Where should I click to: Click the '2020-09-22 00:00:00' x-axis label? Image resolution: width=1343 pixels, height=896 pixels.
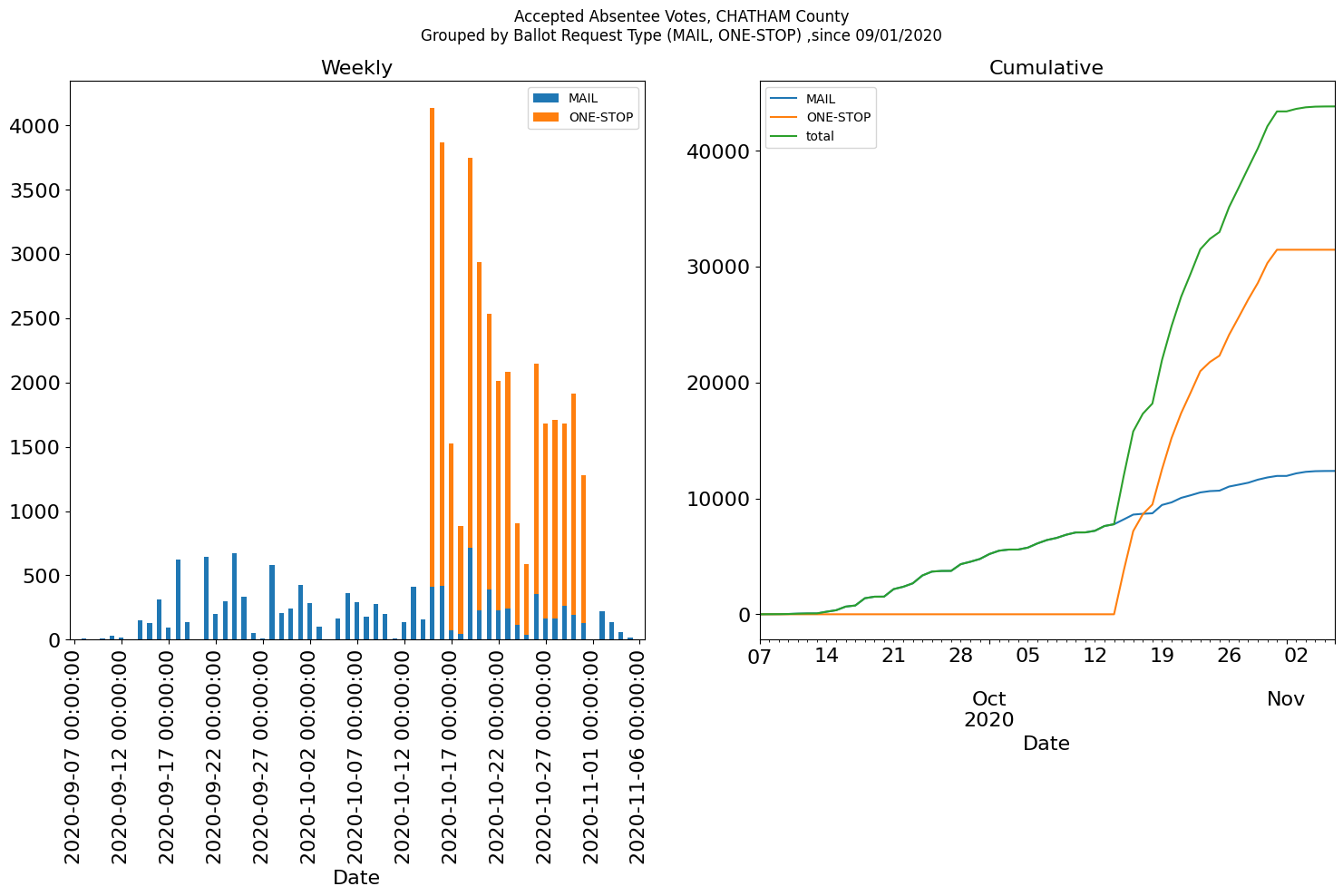(214, 755)
